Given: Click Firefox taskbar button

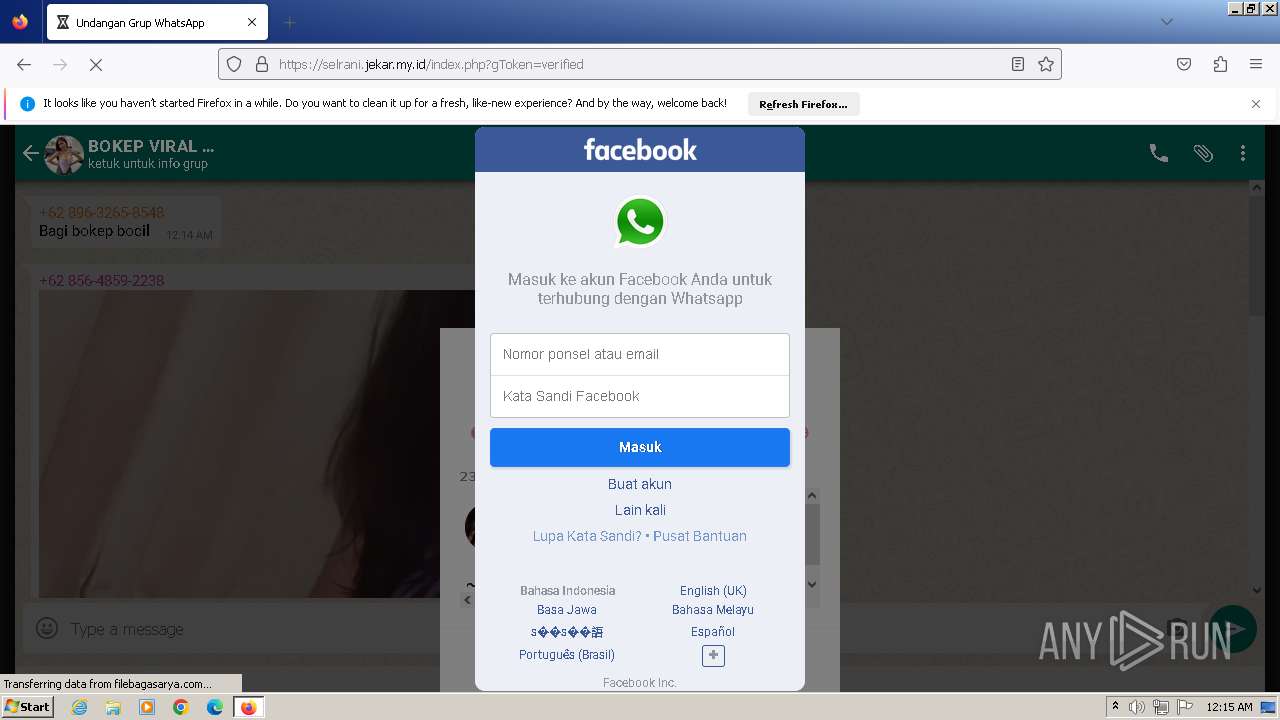Looking at the screenshot, I should [x=249, y=707].
